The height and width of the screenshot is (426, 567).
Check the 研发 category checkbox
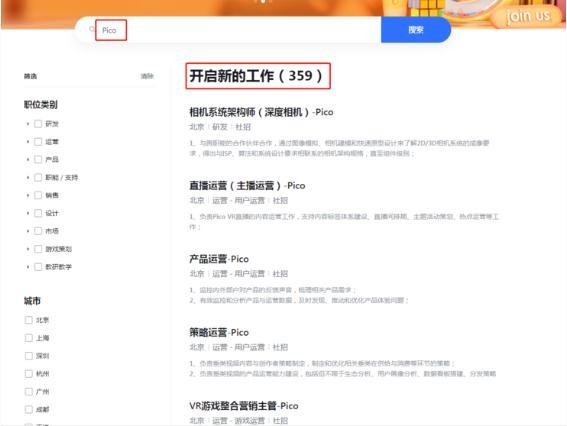38,124
